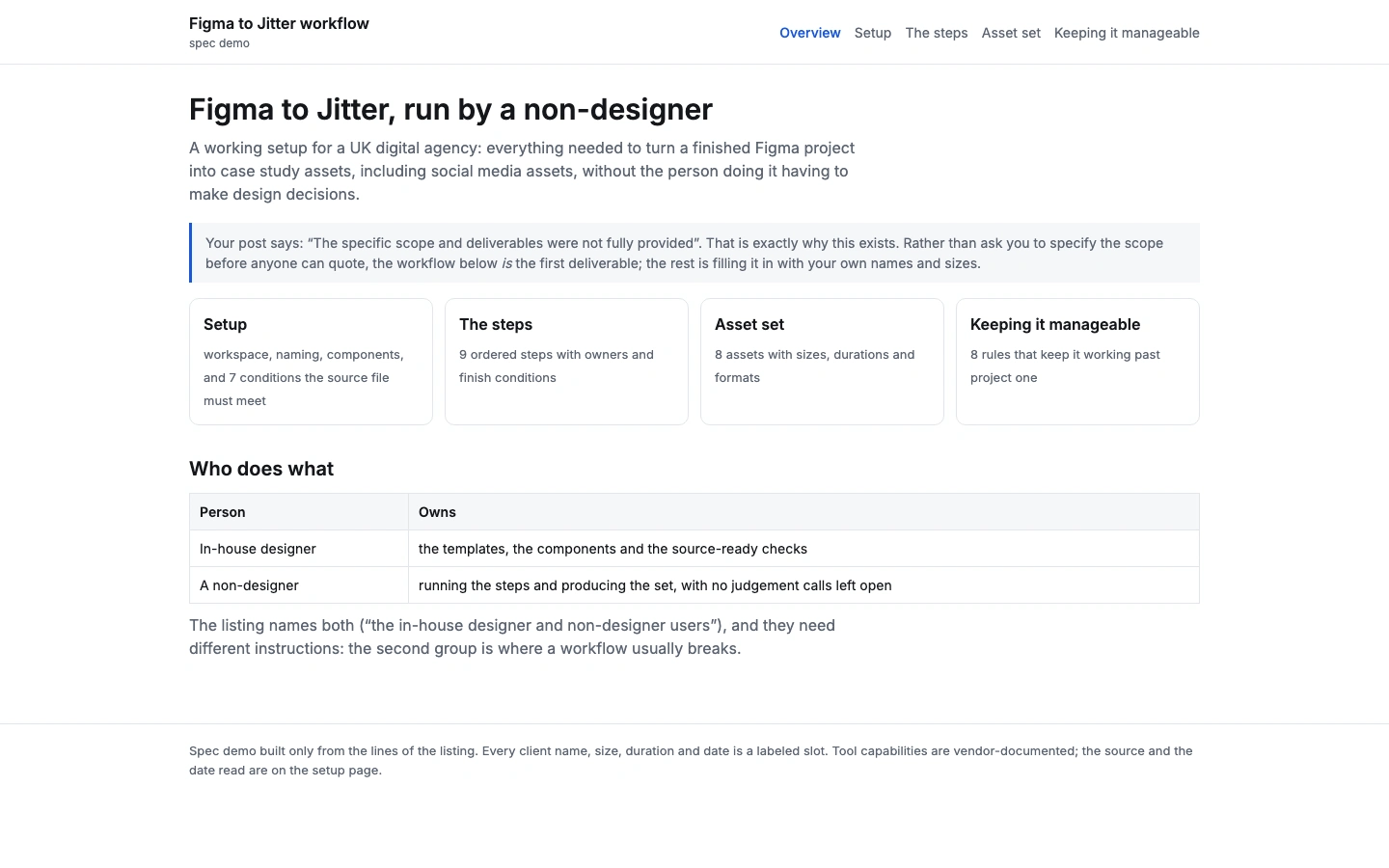Select the In-house designer table cell
The height and width of the screenshot is (868, 1389).
pos(299,549)
